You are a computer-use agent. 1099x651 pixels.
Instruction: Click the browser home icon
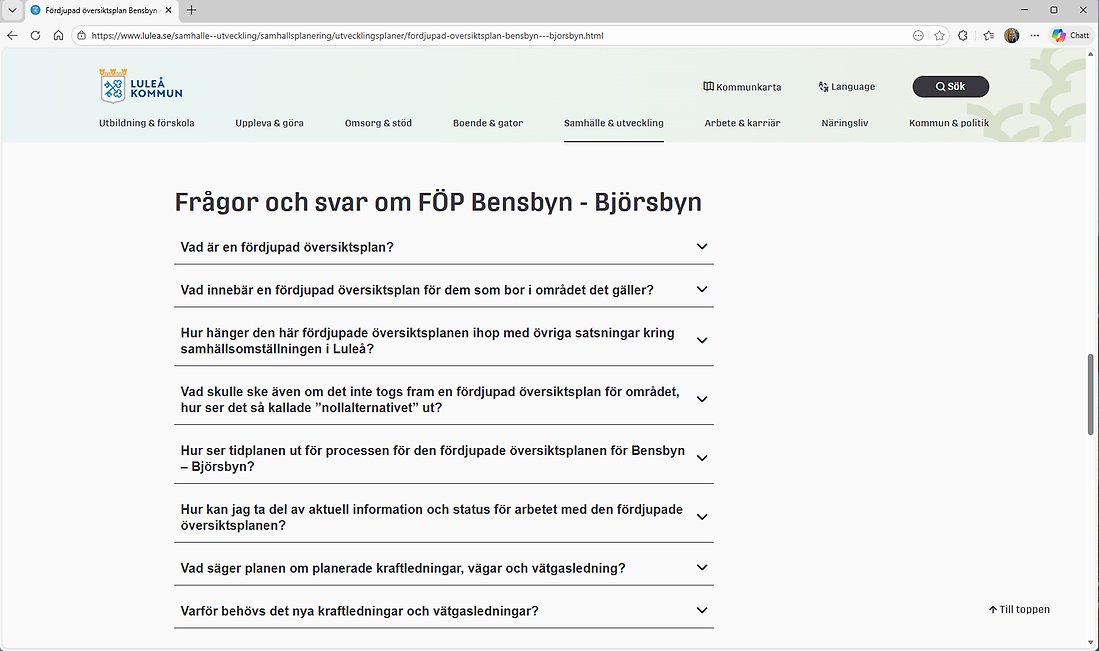[58, 35]
